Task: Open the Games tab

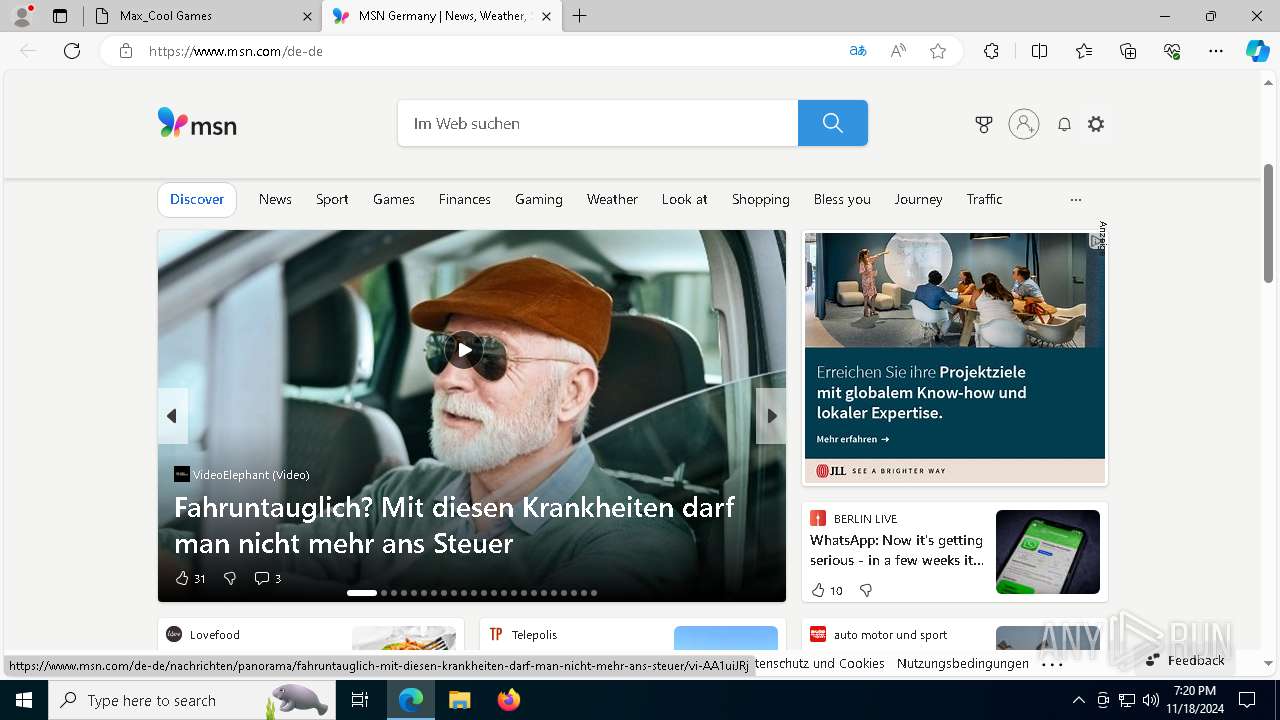Action: 394,199
